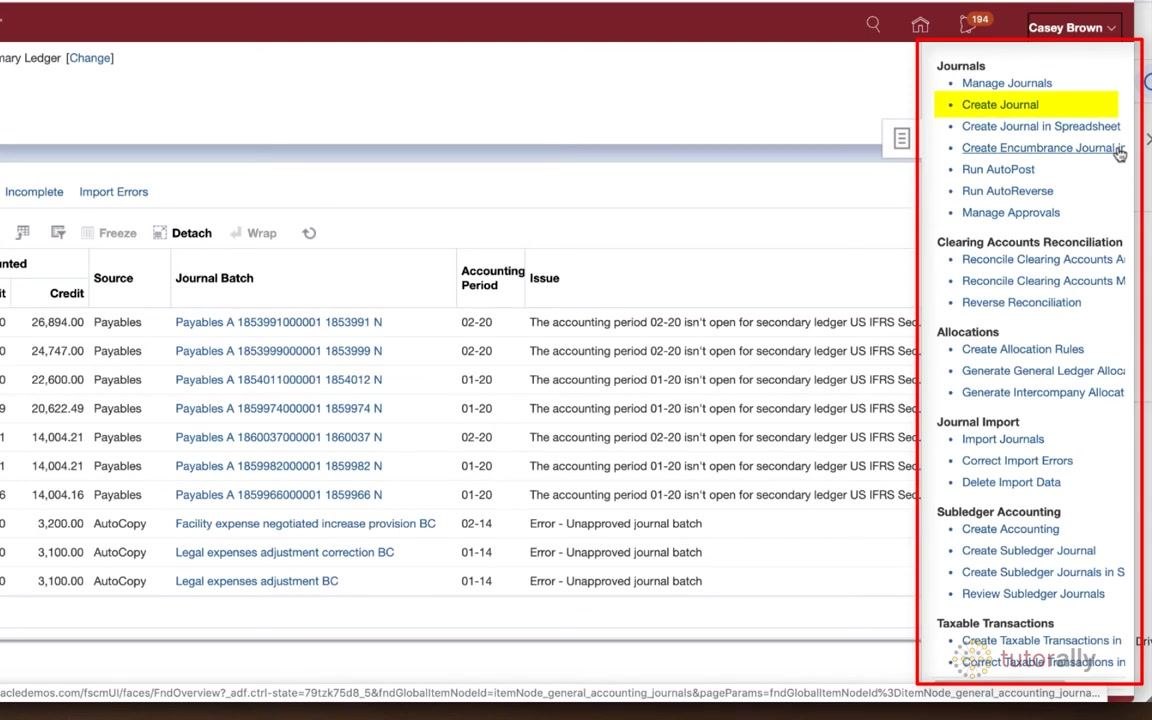Click the Import Journals task
Screen dimensions: 1152x720
1003,439
